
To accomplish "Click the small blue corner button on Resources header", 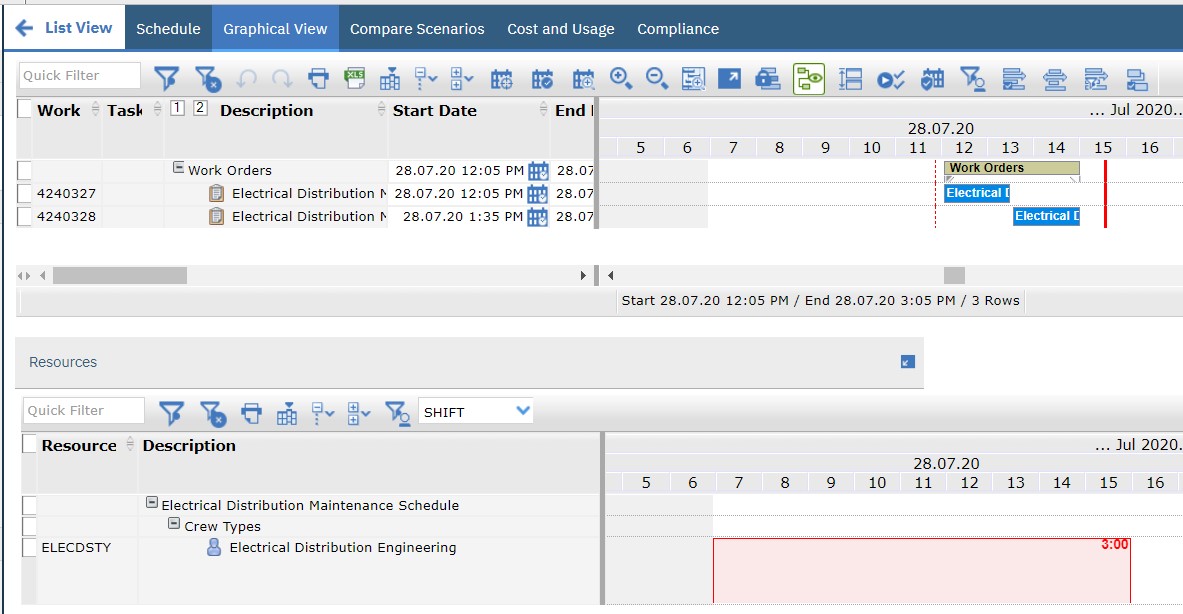I will point(908,362).
